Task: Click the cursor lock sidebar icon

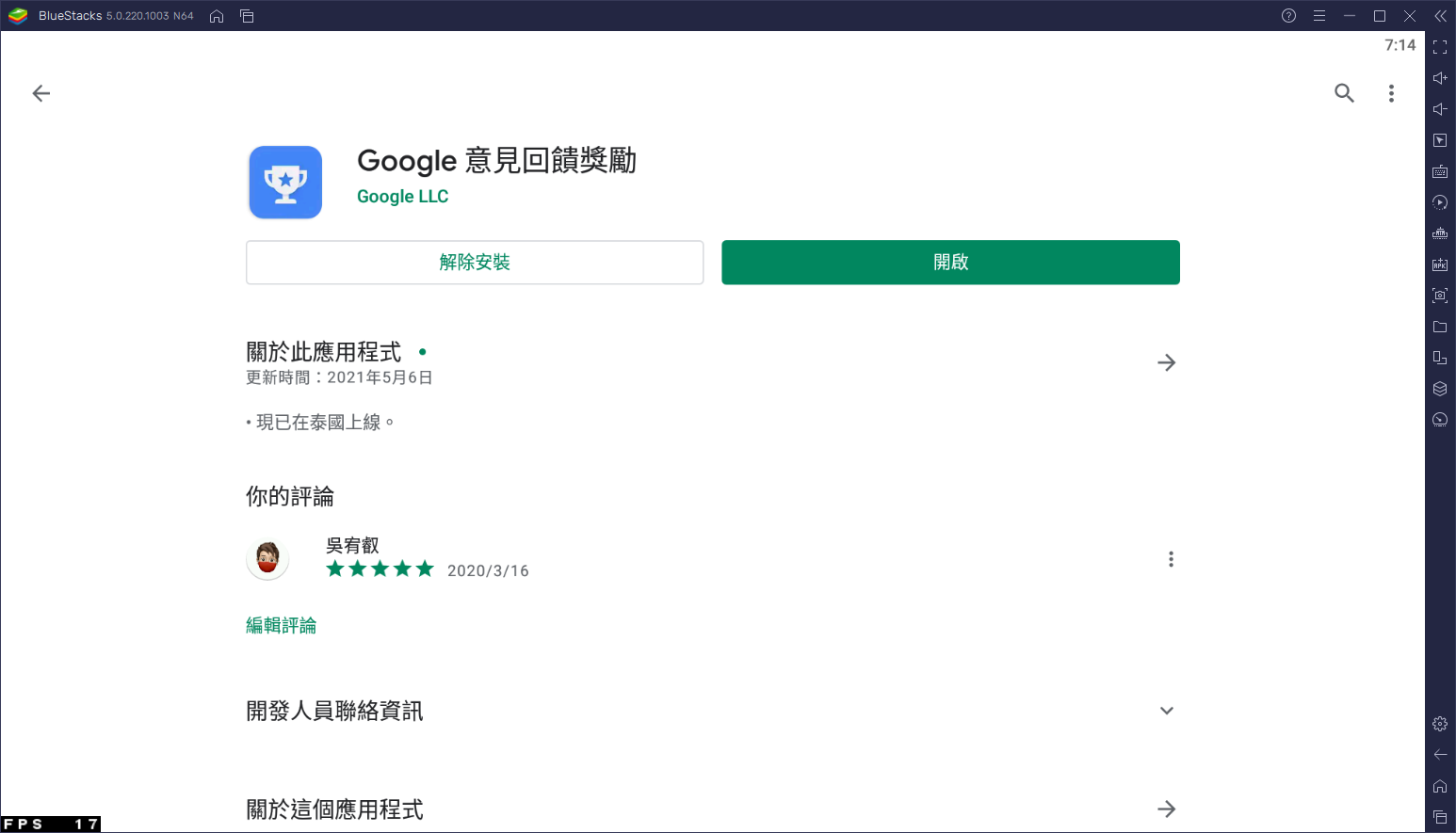Action: pos(1440,140)
